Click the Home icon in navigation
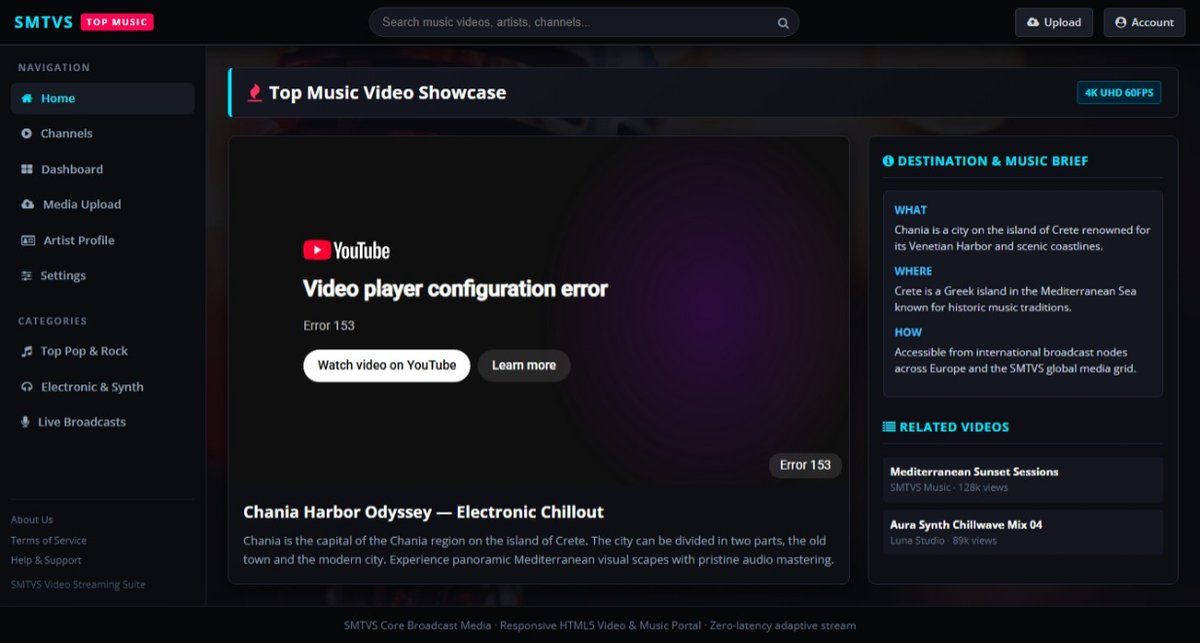1200x643 pixels. pos(27,99)
